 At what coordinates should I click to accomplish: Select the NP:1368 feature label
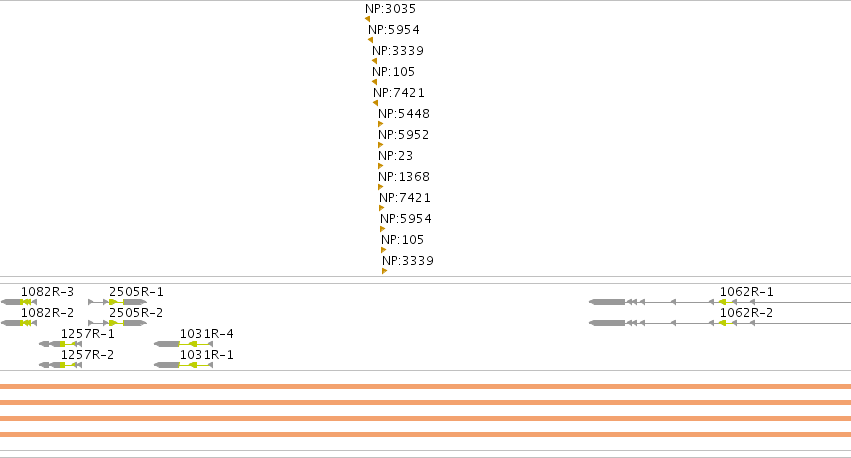coord(404,177)
